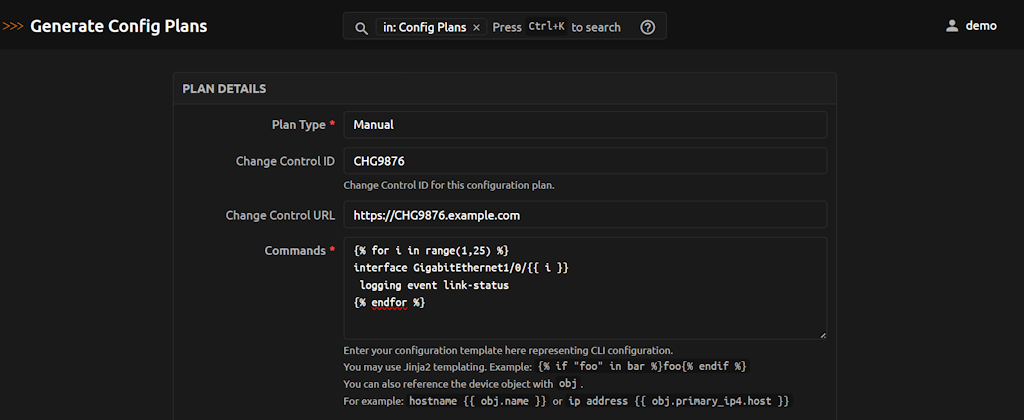Click the orange navigation chevrons icon

[13, 27]
